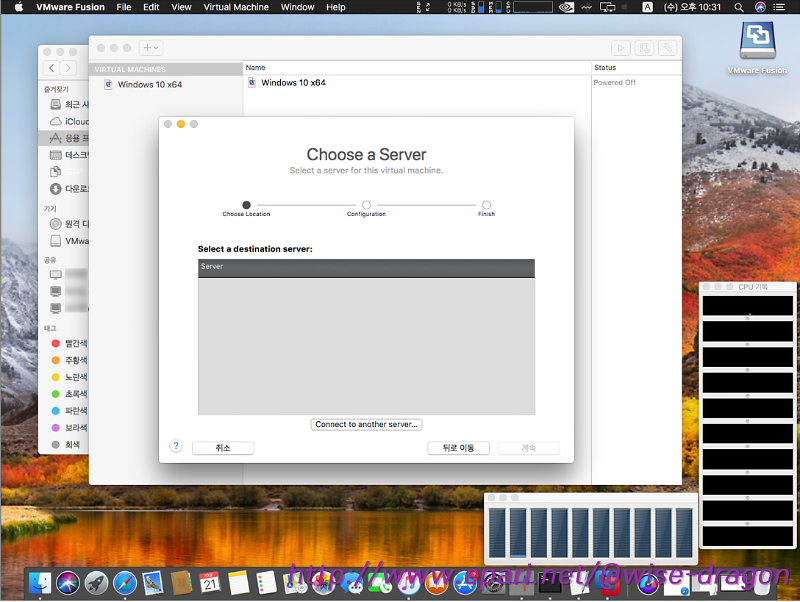Open Reminders from the Dock
The image size is (800, 602).
click(x=266, y=584)
